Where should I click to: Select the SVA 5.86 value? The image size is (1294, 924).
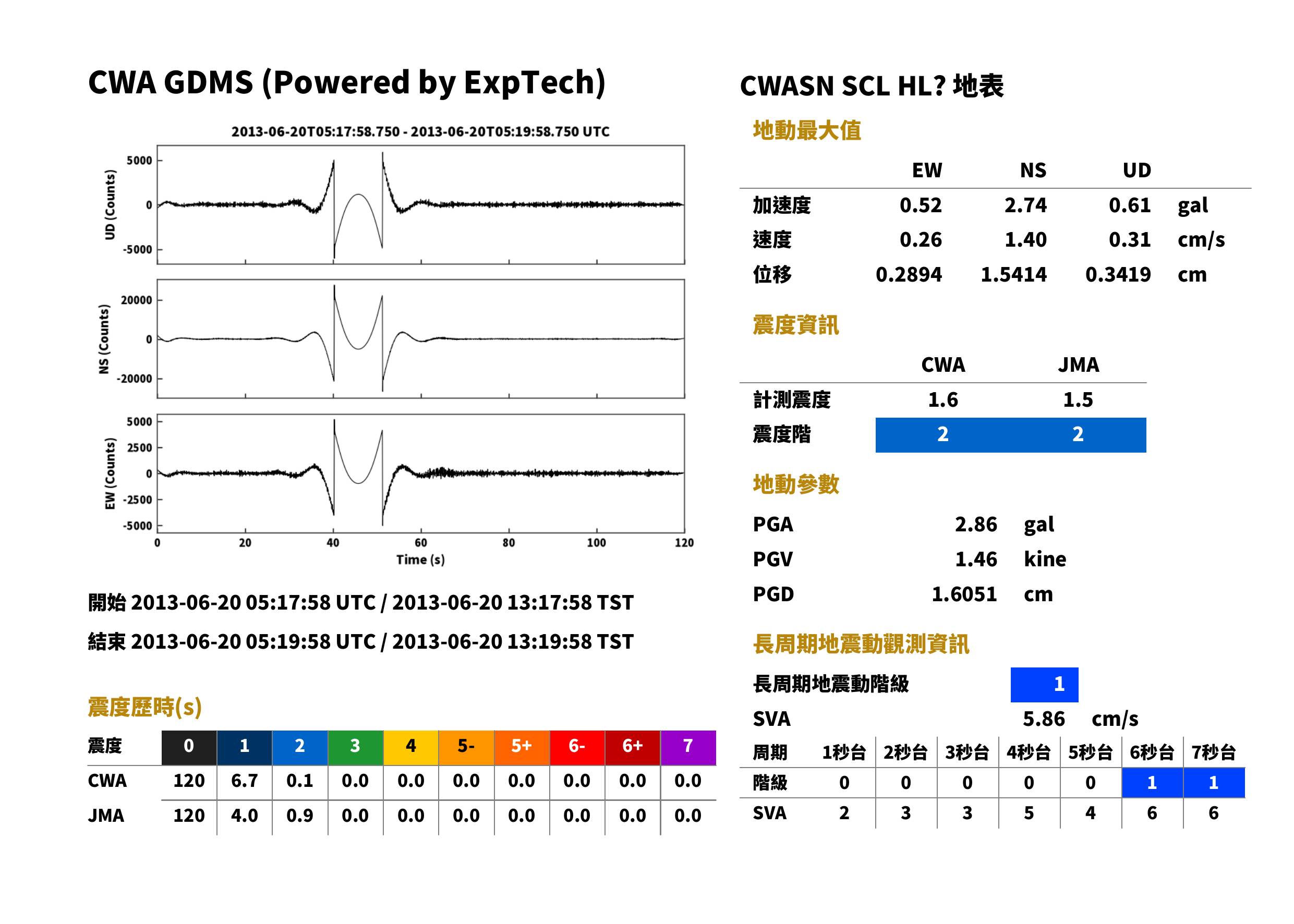click(x=1044, y=719)
